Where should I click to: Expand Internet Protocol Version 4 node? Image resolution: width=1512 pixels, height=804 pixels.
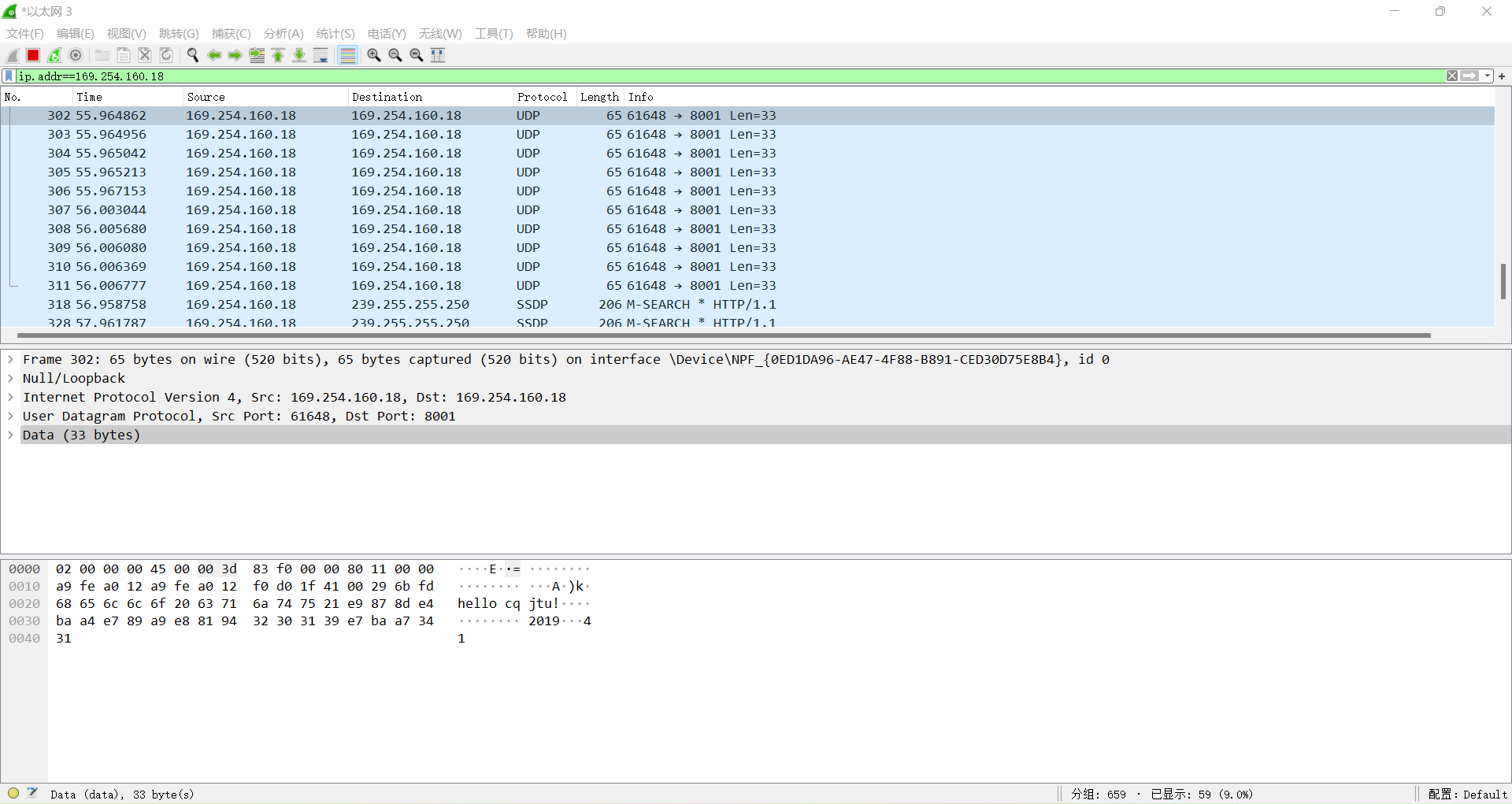(10, 397)
